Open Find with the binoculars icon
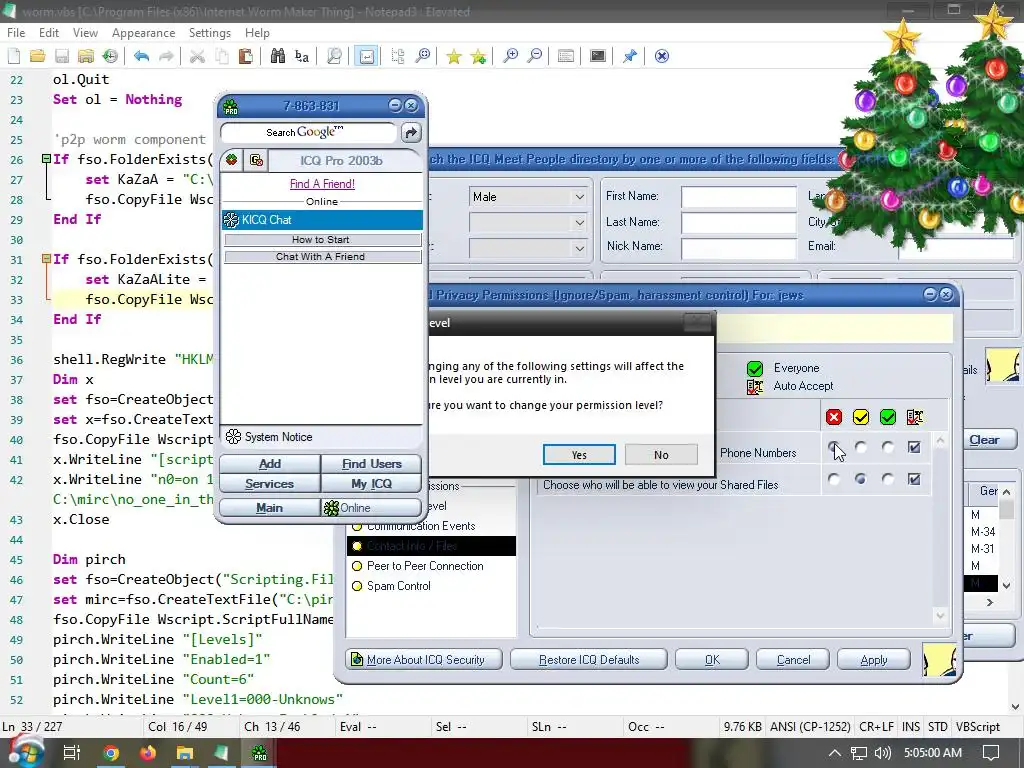 click(278, 56)
